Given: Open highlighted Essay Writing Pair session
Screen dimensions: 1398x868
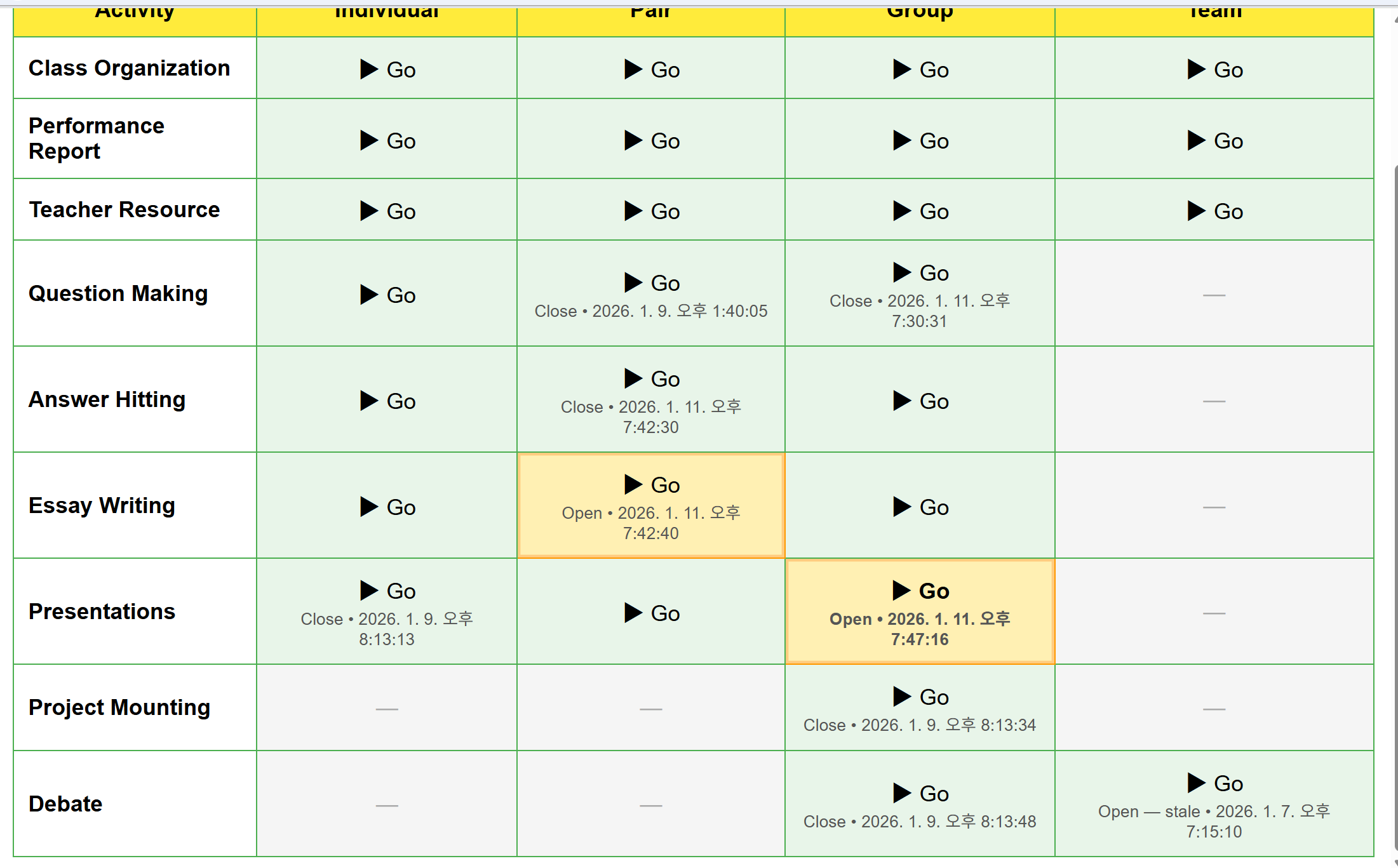Looking at the screenshot, I should point(652,484).
